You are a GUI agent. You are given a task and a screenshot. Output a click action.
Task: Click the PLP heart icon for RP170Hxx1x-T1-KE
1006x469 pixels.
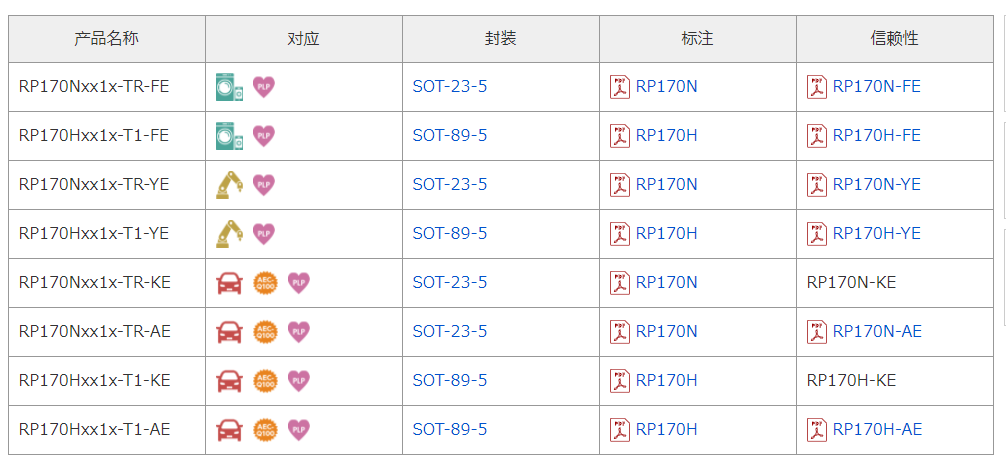(x=298, y=380)
